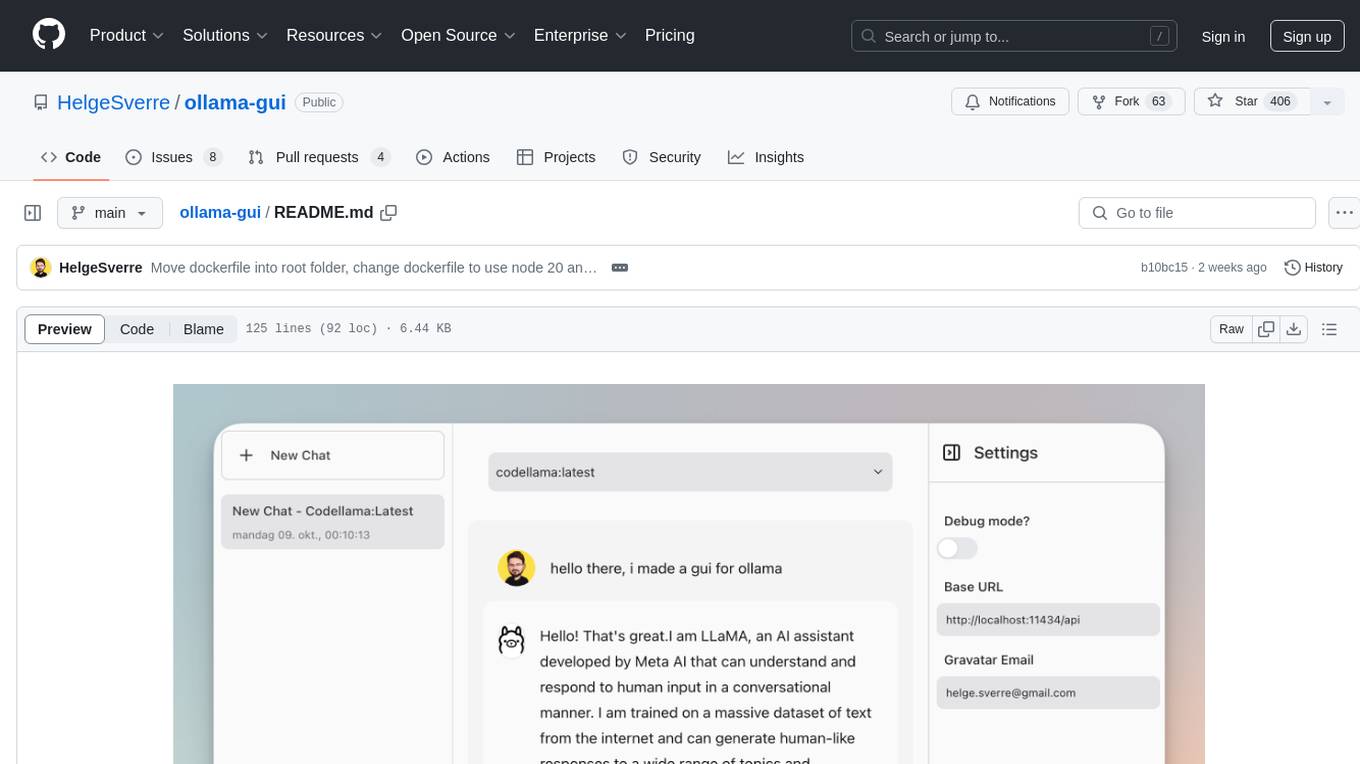
Task: Expand the commit message ellipsis
Action: tap(620, 268)
